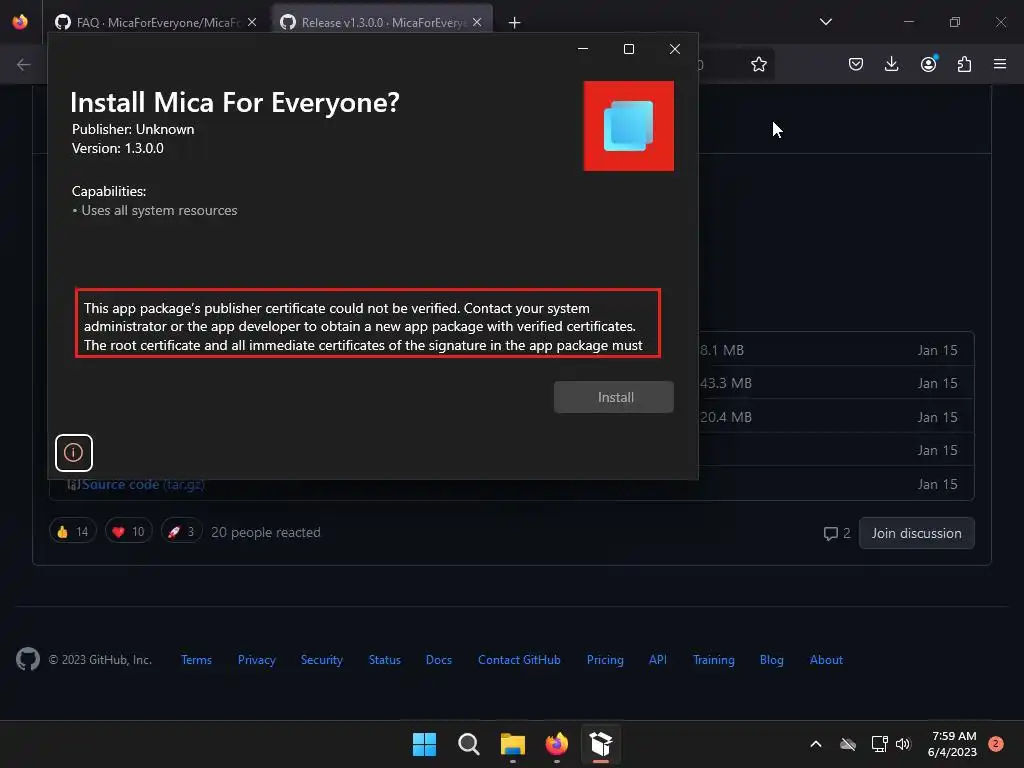Click the 20.4 MB asset size
Image resolution: width=1024 pixels, height=768 pixels.
(x=726, y=417)
